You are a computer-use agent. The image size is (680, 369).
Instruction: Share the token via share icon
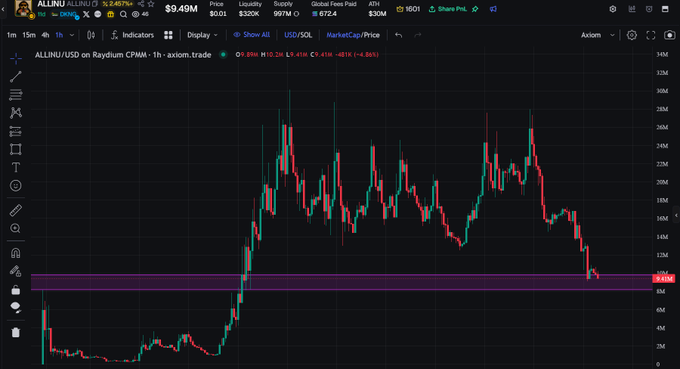pos(141,4)
